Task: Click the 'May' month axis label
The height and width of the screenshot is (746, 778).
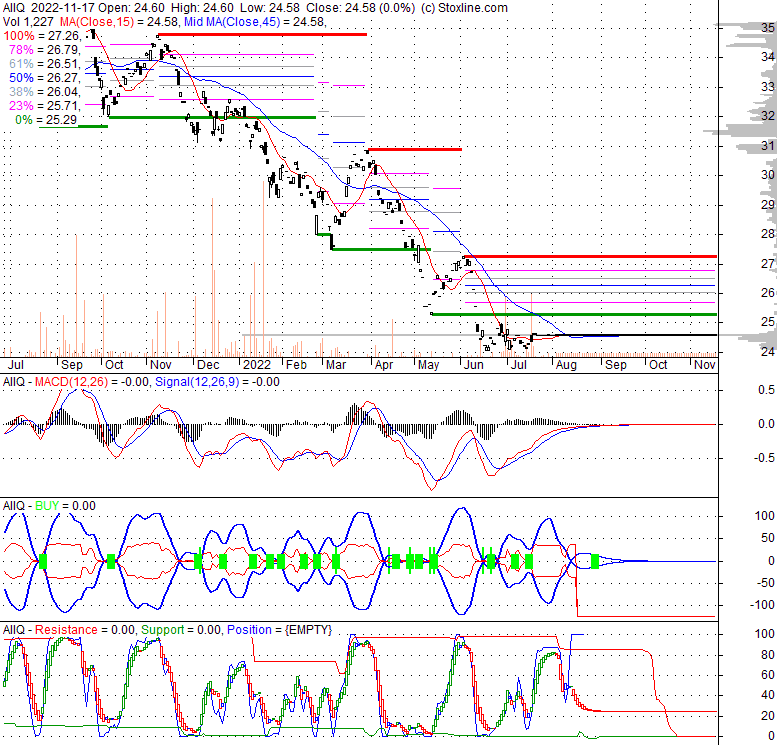Action: pyautogui.click(x=428, y=365)
